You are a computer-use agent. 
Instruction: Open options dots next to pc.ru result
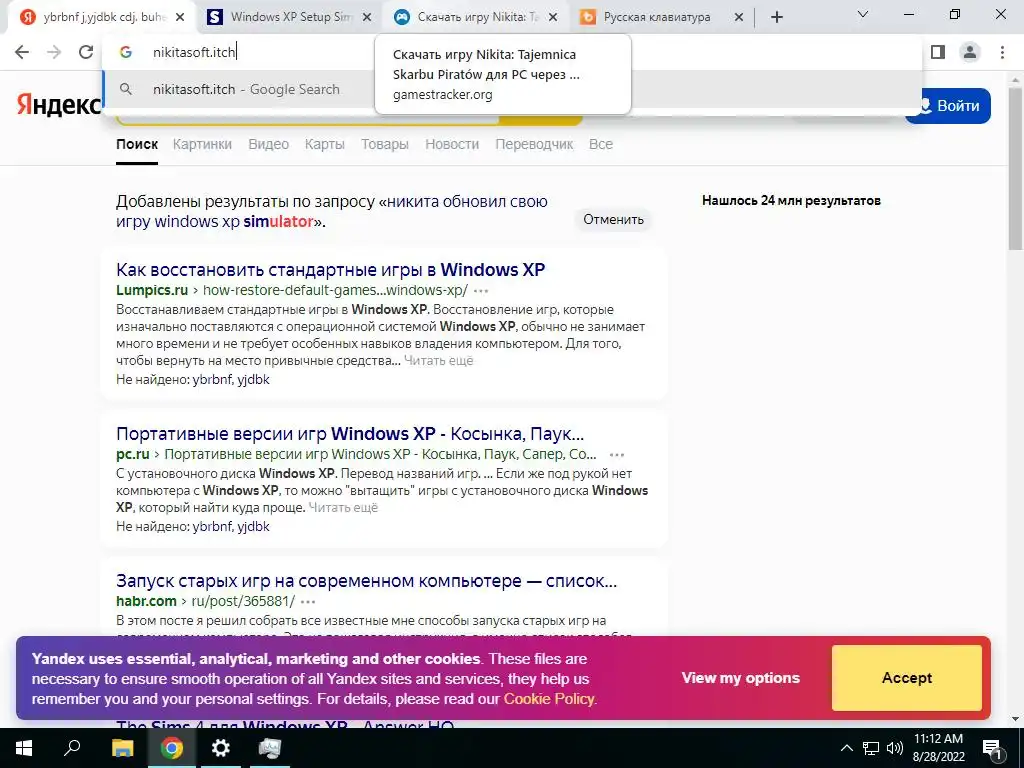[616, 455]
